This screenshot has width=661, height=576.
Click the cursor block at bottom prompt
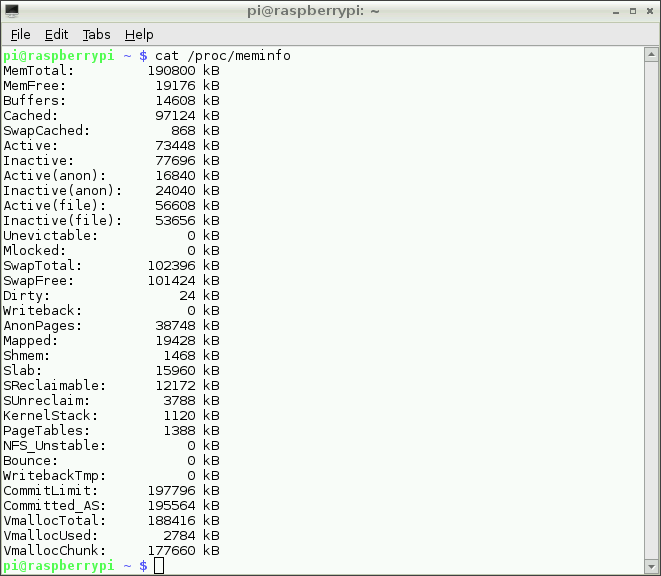pos(159,566)
